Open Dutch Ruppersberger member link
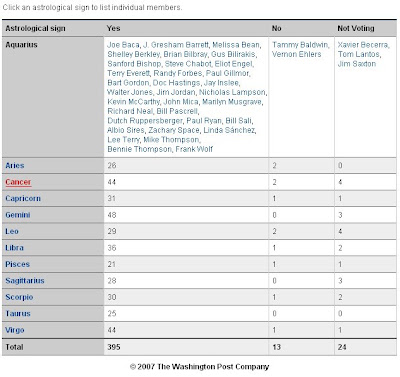 pos(145,121)
